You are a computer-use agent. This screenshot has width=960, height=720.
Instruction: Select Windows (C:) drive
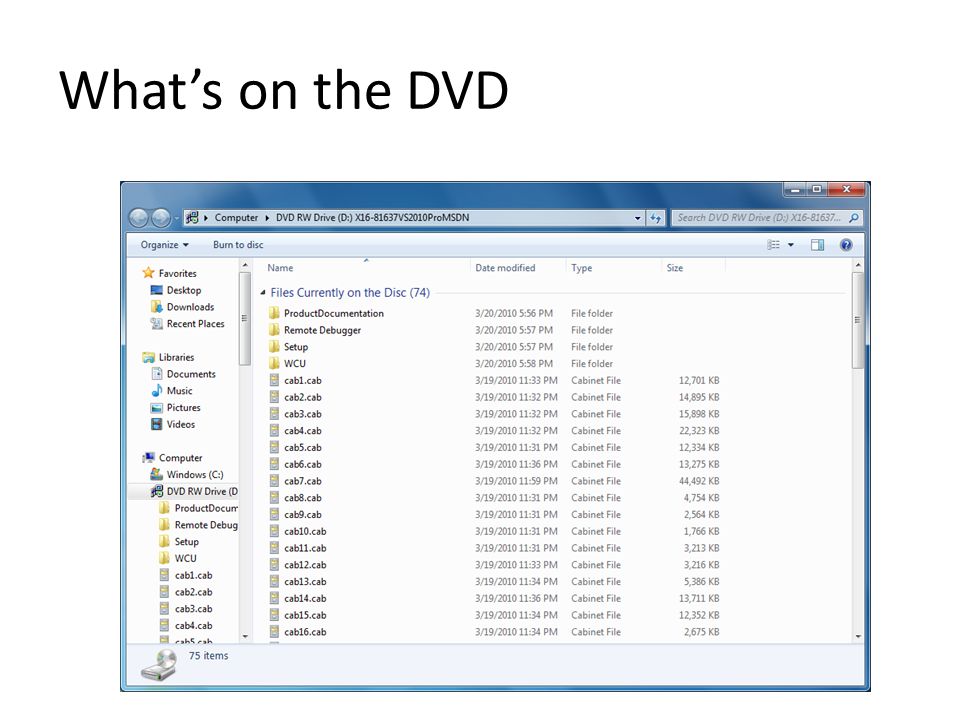(194, 474)
